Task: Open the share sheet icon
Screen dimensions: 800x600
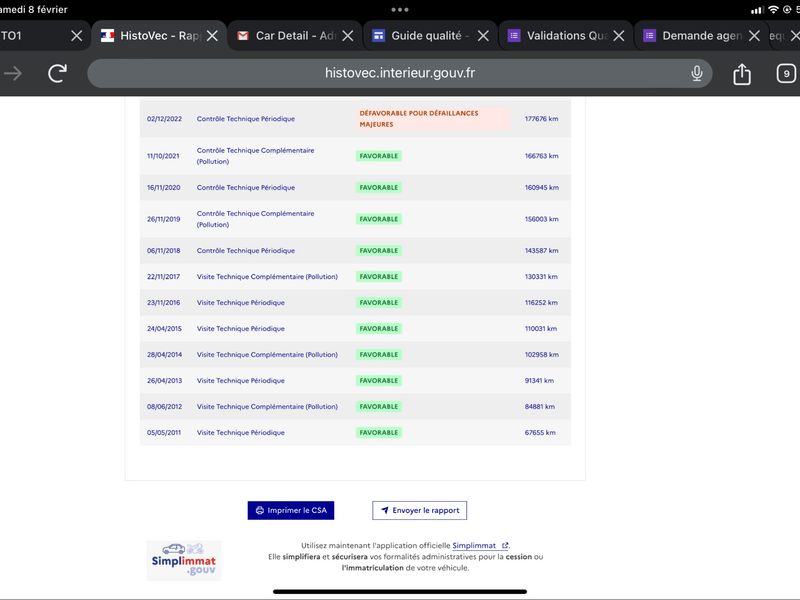Action: coord(742,74)
